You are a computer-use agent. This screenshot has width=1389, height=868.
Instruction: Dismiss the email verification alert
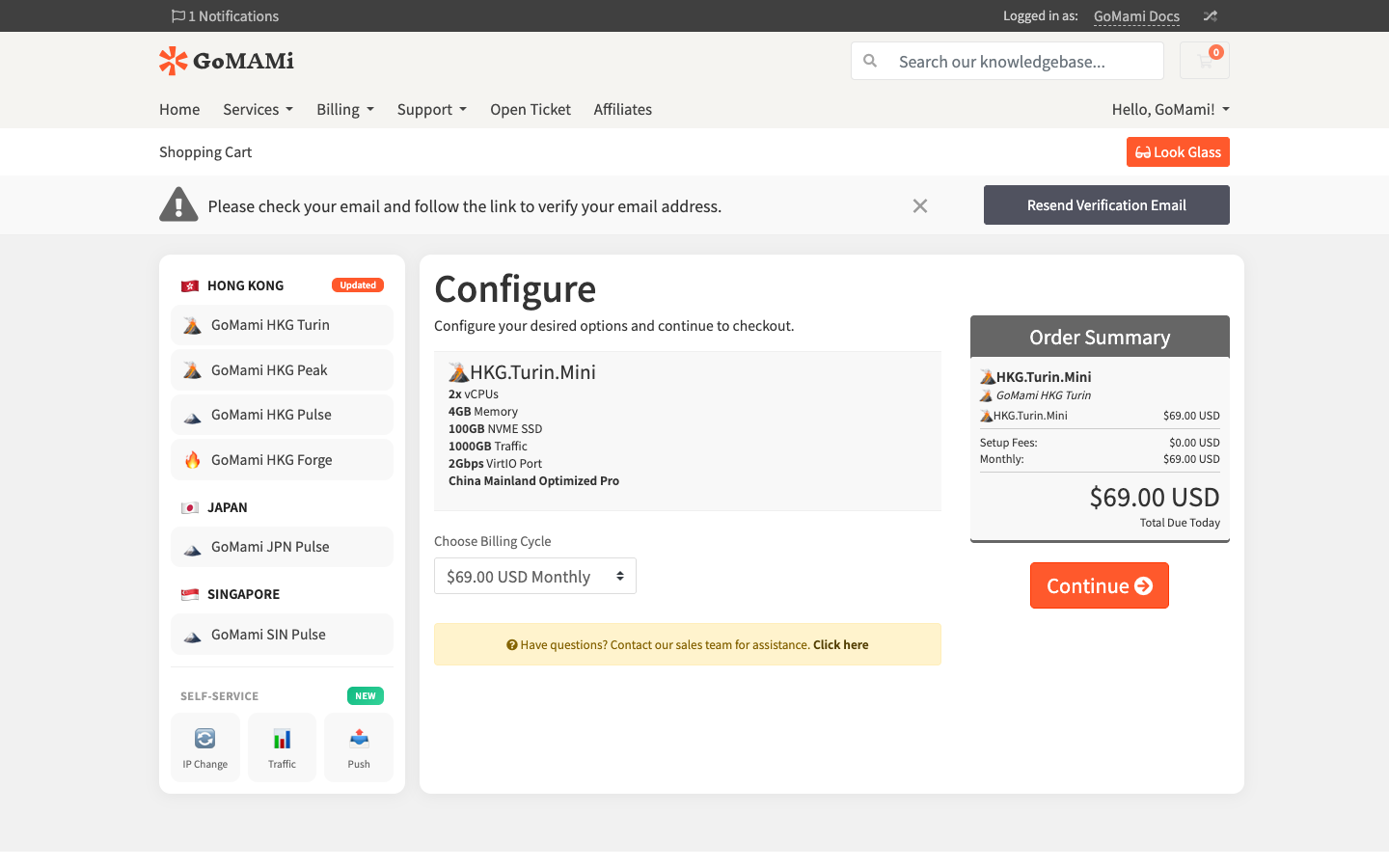(920, 205)
